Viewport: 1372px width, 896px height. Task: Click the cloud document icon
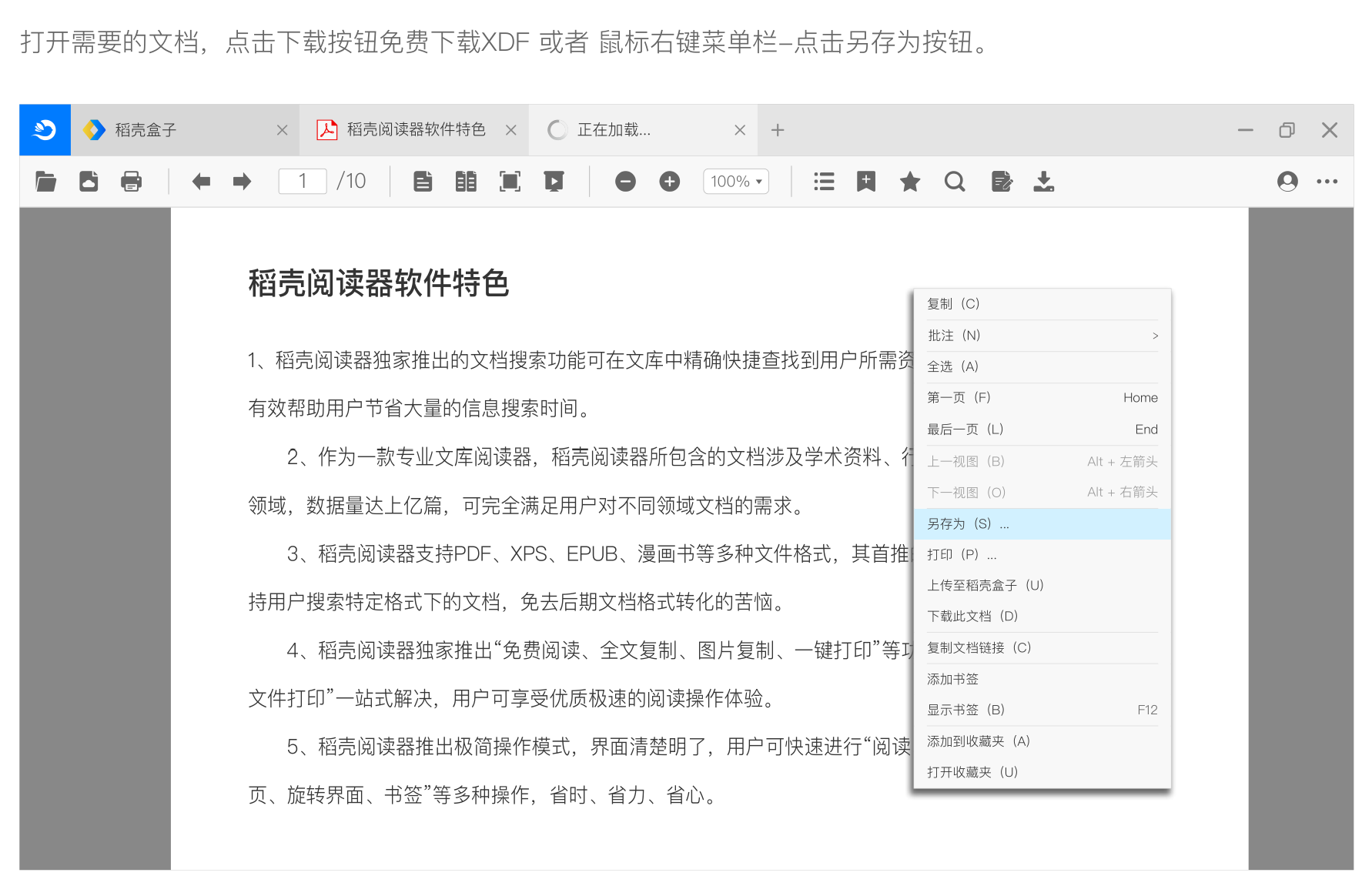[89, 182]
